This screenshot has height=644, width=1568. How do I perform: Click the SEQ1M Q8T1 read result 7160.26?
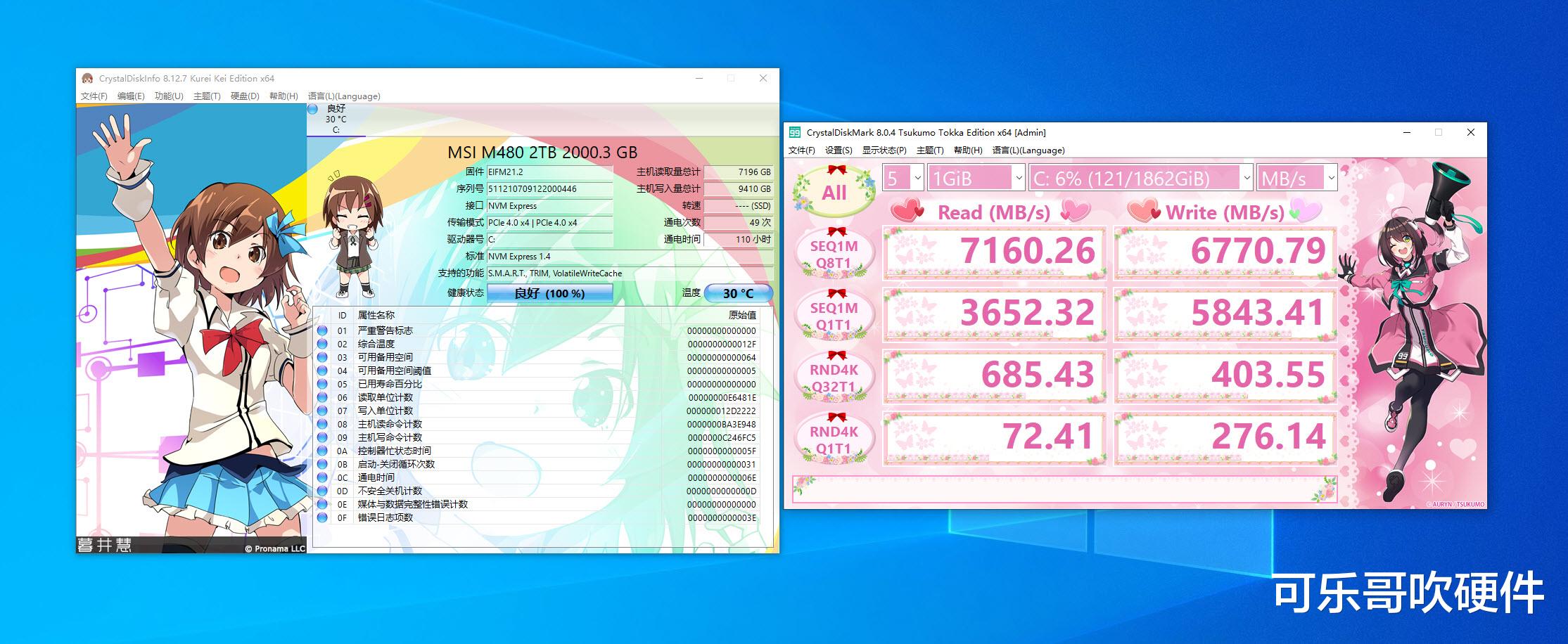994,252
